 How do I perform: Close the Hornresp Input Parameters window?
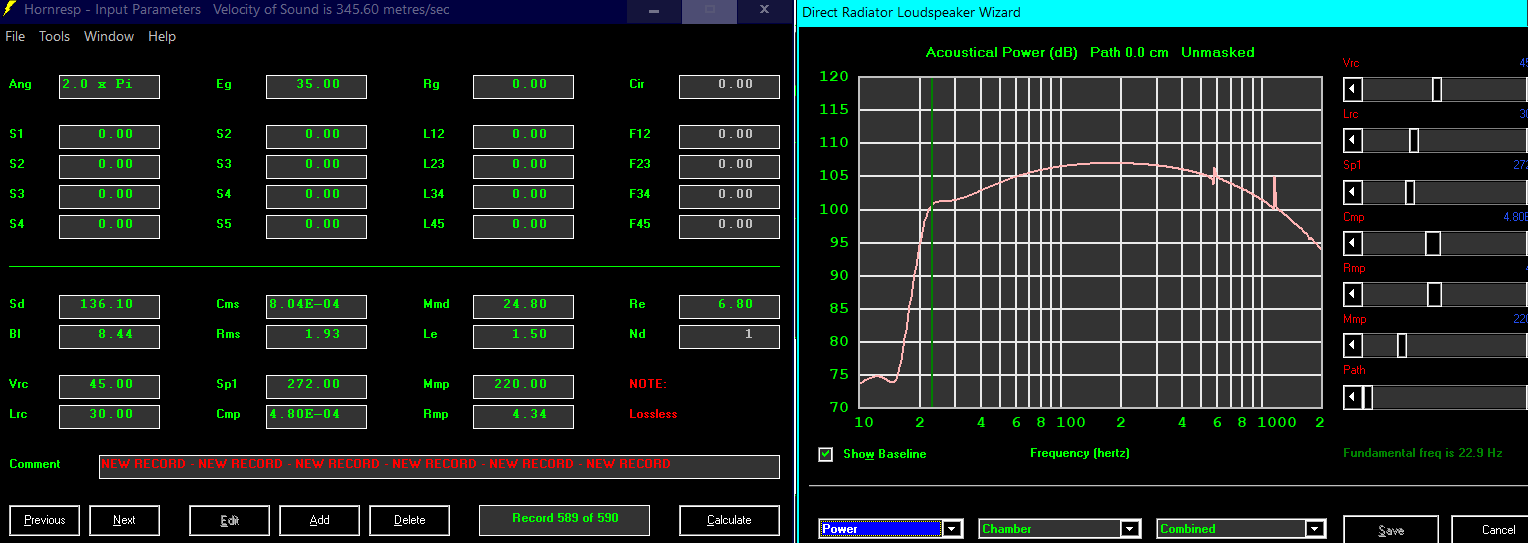point(764,10)
